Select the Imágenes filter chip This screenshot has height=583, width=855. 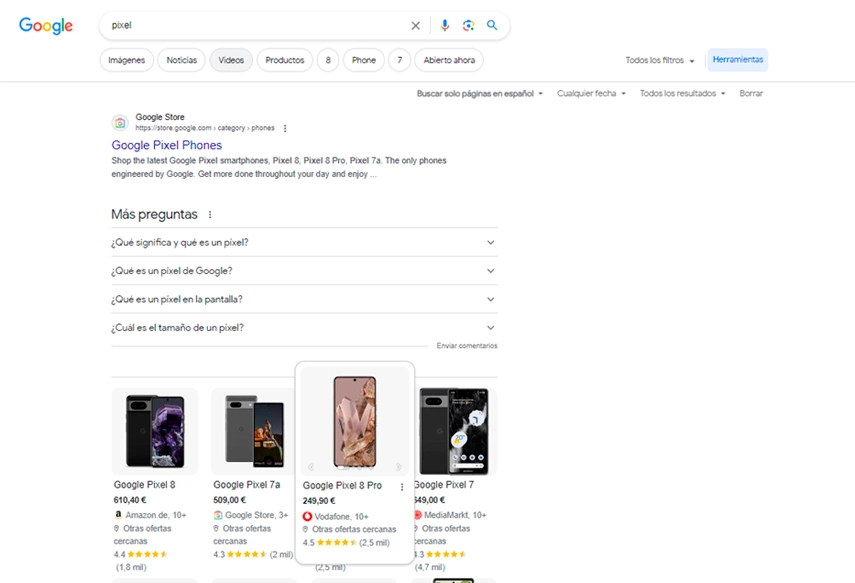127,60
